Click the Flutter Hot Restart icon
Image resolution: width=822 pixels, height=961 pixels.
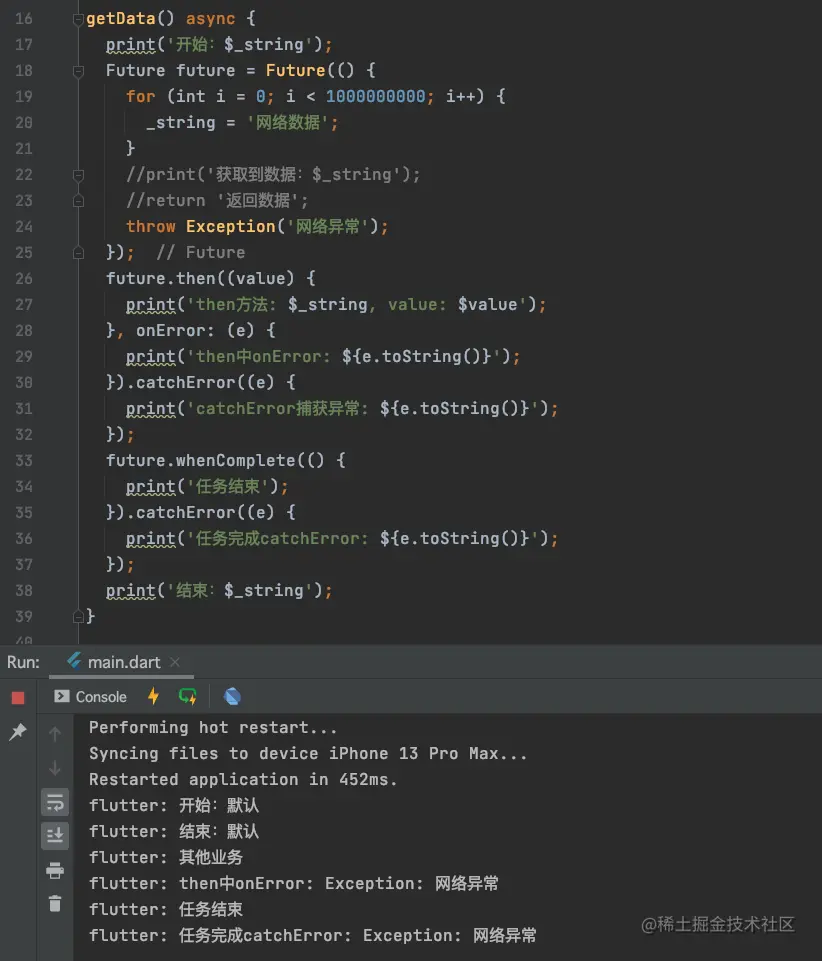pyautogui.click(x=187, y=697)
